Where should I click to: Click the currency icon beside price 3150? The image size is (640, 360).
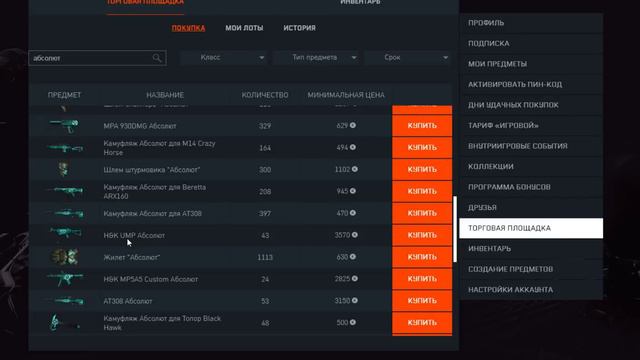355,300
